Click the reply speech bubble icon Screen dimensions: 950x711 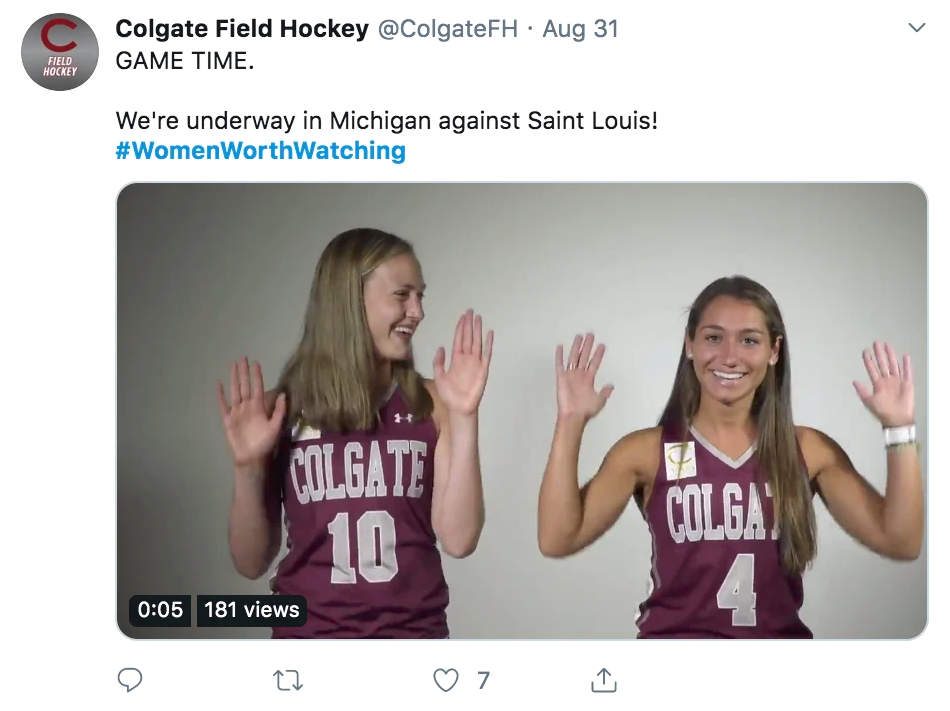point(130,681)
